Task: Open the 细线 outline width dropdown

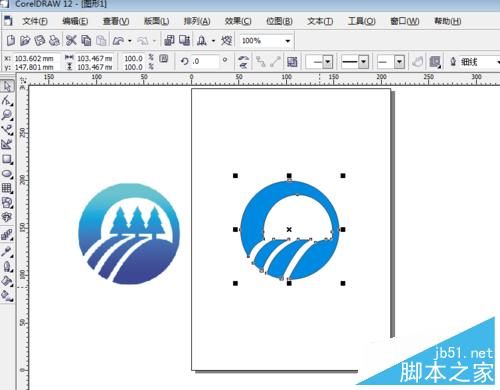Action: (498, 62)
